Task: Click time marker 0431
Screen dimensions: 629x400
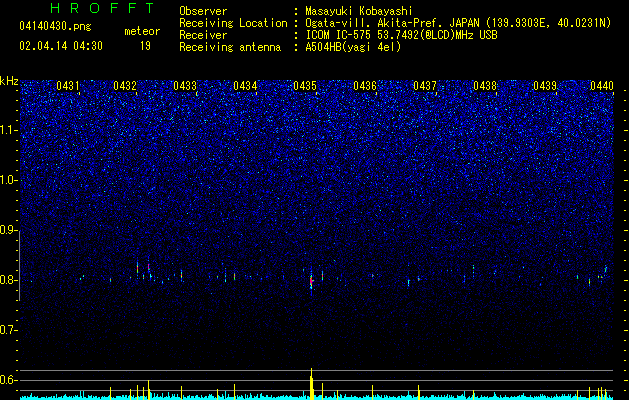Action: 68,86
